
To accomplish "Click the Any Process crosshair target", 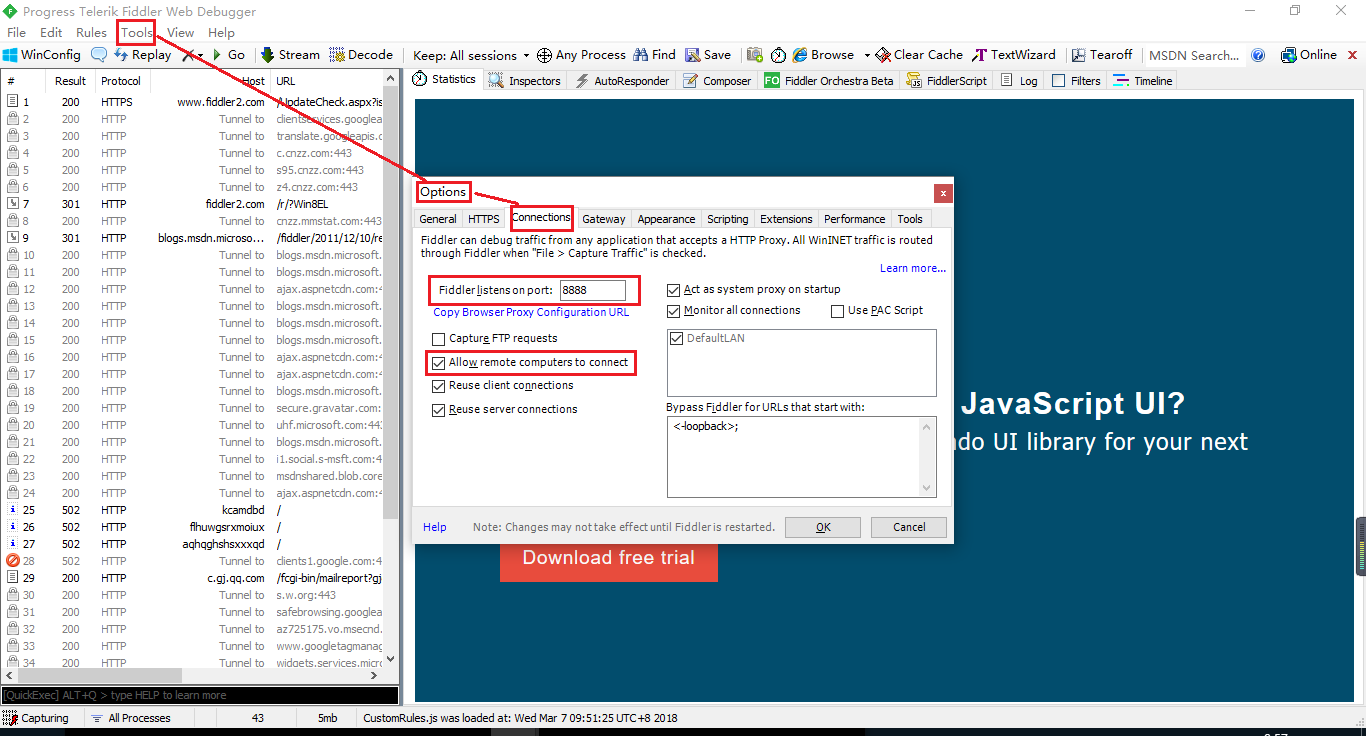I will tap(581, 55).
